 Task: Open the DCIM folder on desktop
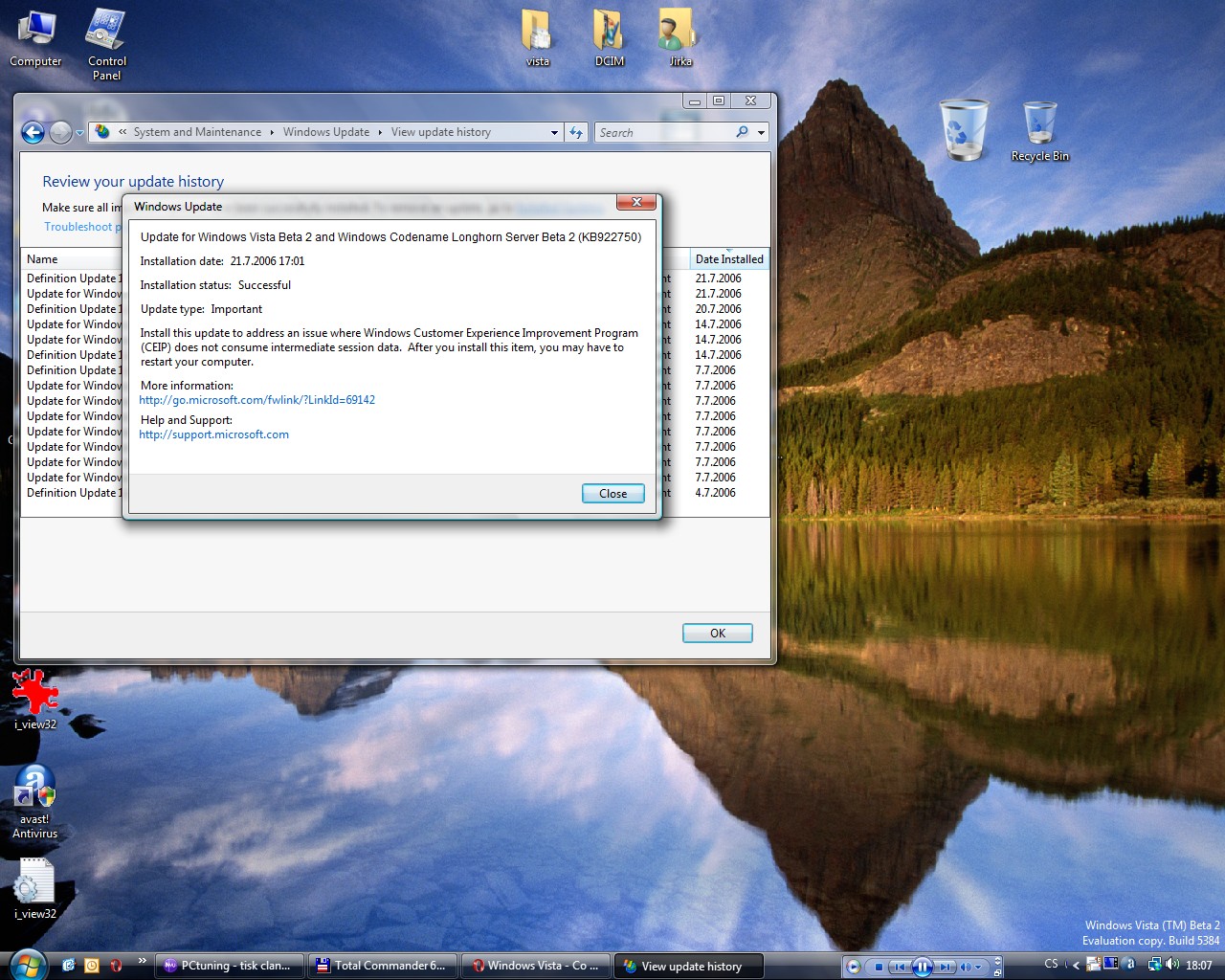pos(610,37)
